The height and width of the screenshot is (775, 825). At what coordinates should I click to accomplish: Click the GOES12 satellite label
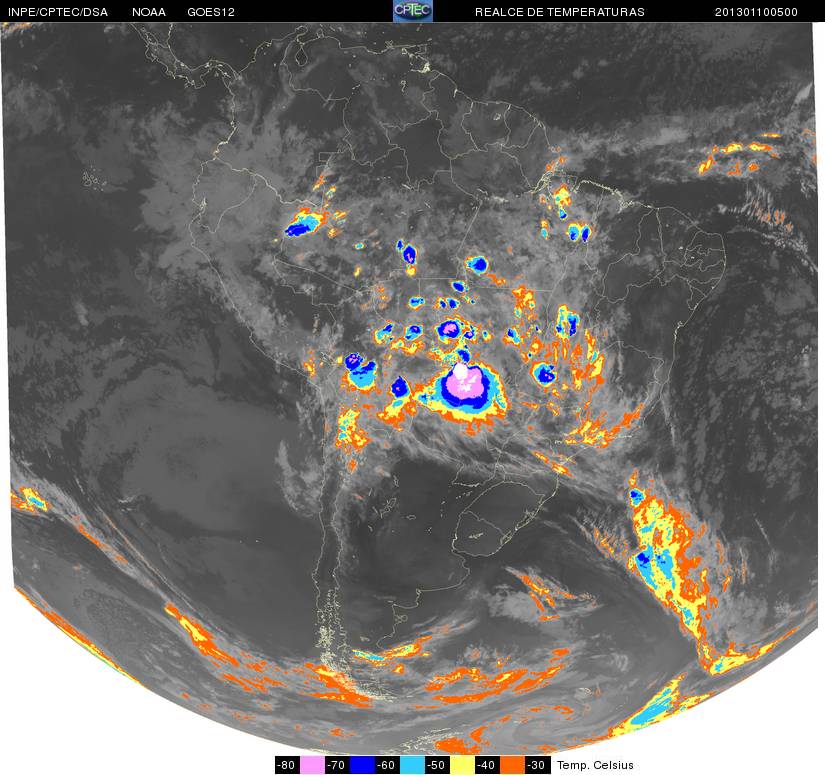[211, 12]
